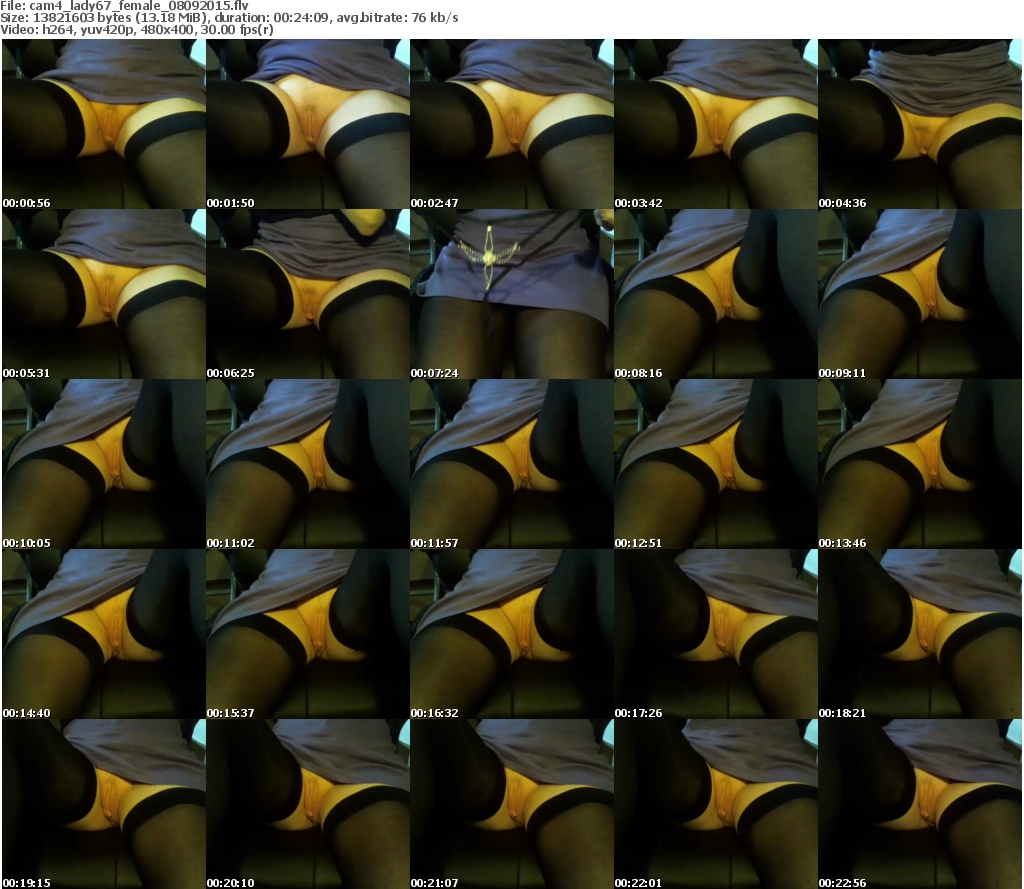Choose the preview frame stamped 00:22:56
This screenshot has width=1024, height=889.
pos(920,804)
